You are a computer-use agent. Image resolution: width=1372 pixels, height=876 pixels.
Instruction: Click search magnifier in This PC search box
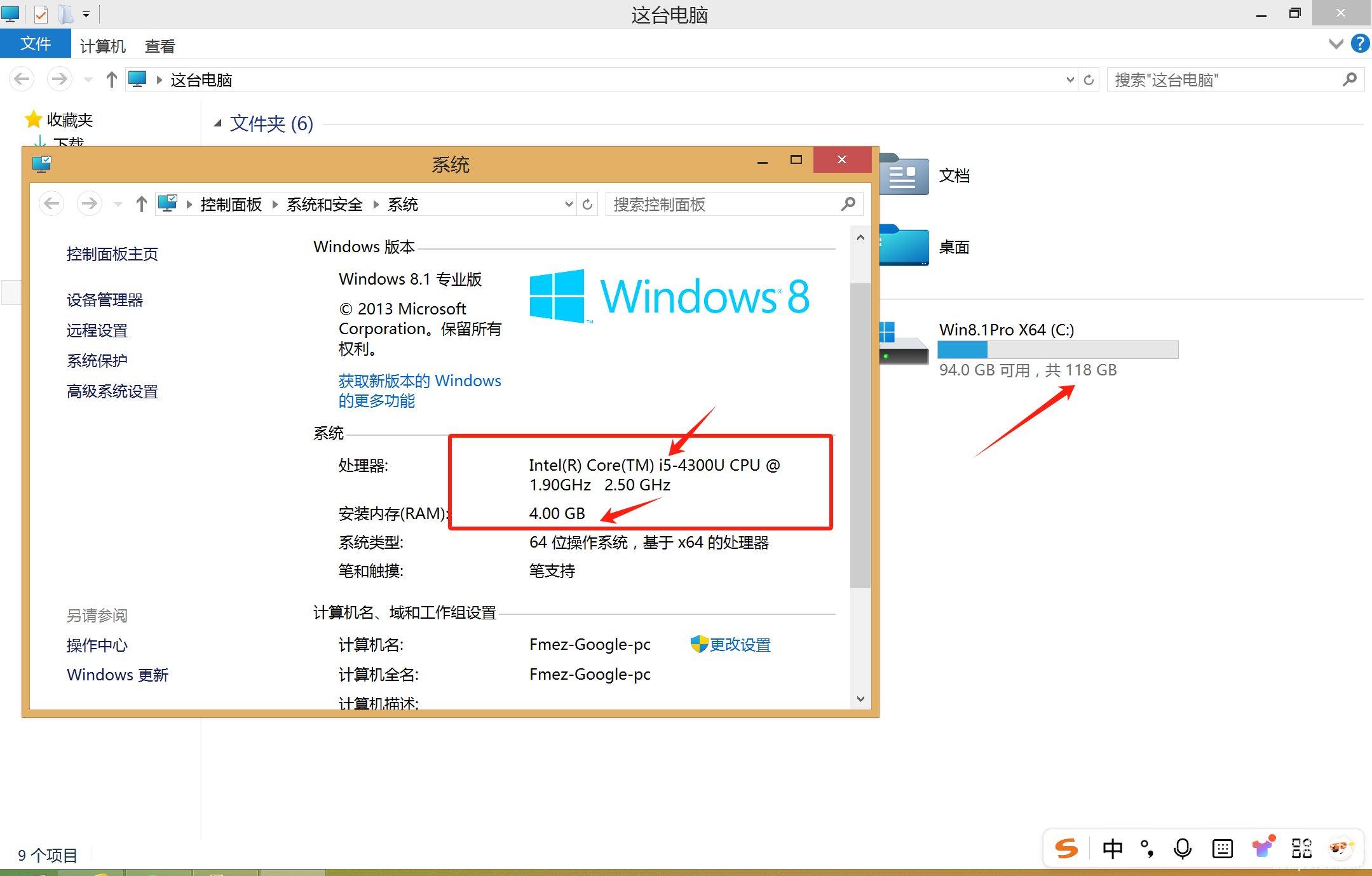point(1350,79)
